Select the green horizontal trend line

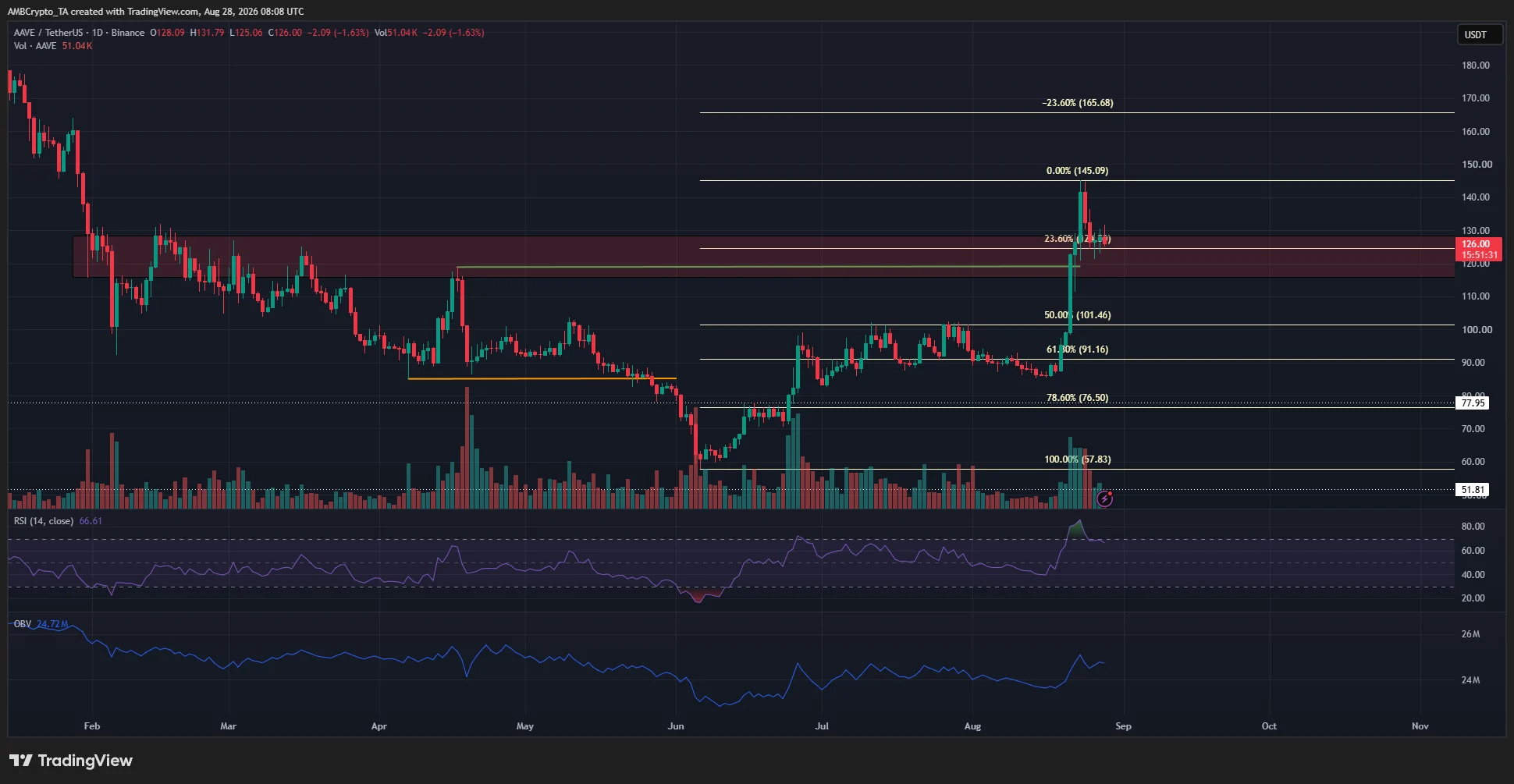(768, 267)
